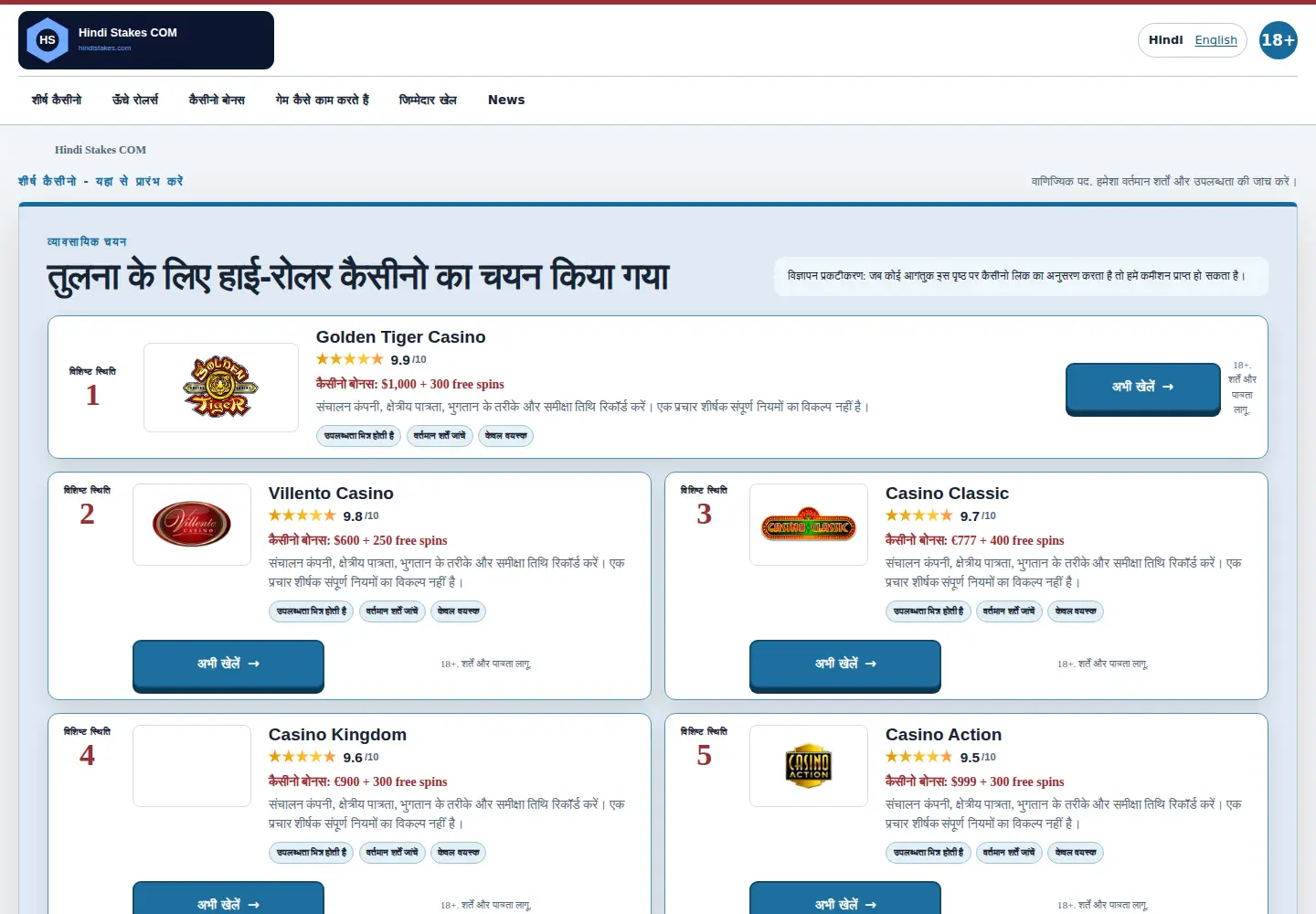Click अभी खेलें button for Casino Kingdom
1316x914 pixels.
click(228, 898)
